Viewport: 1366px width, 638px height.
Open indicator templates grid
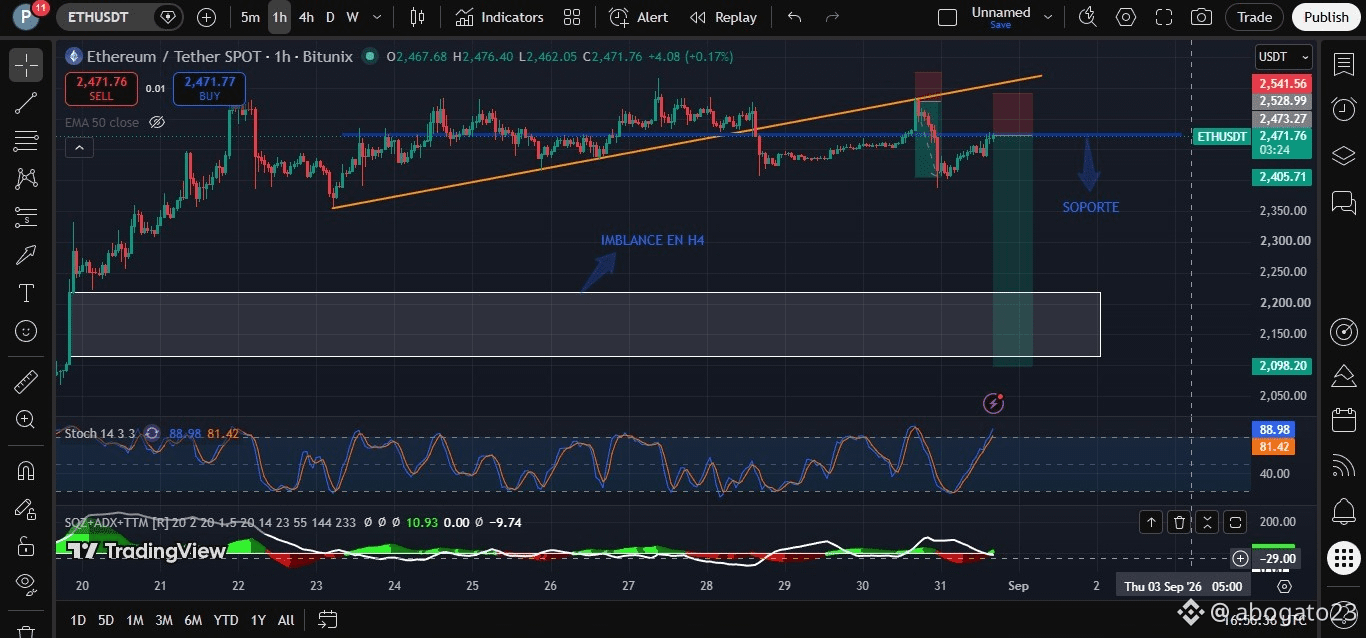572,17
